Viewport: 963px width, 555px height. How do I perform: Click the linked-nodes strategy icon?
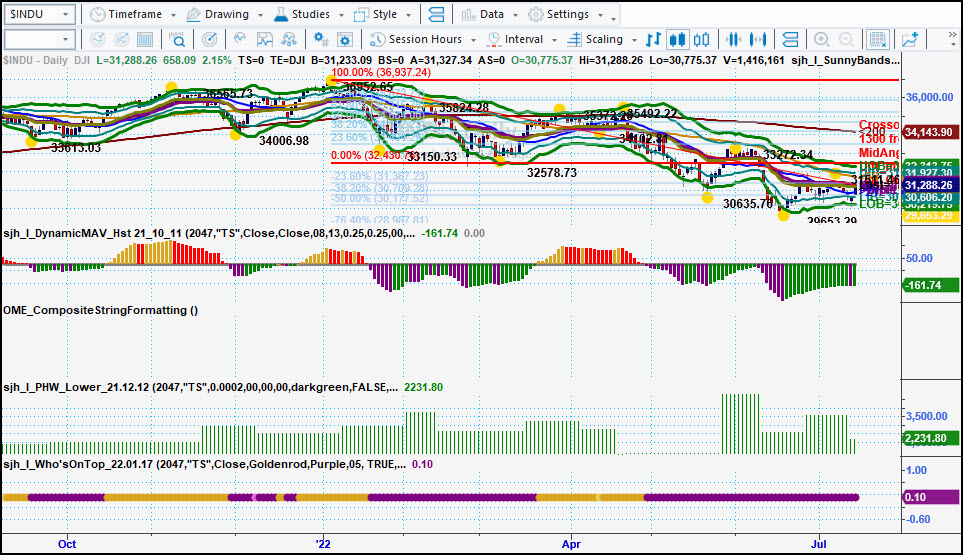coord(289,39)
